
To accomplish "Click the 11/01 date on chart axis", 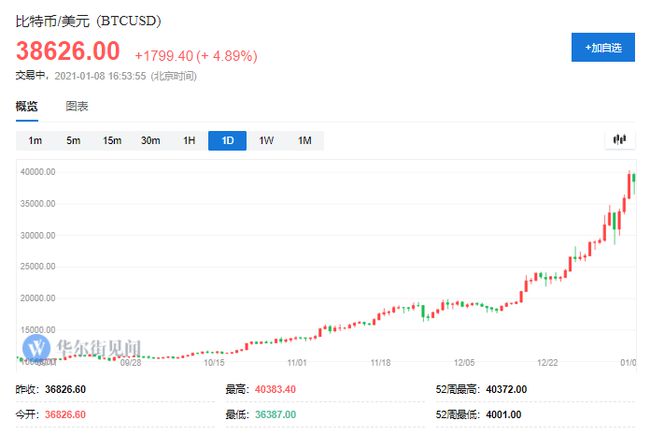I will pyautogui.click(x=297, y=364).
